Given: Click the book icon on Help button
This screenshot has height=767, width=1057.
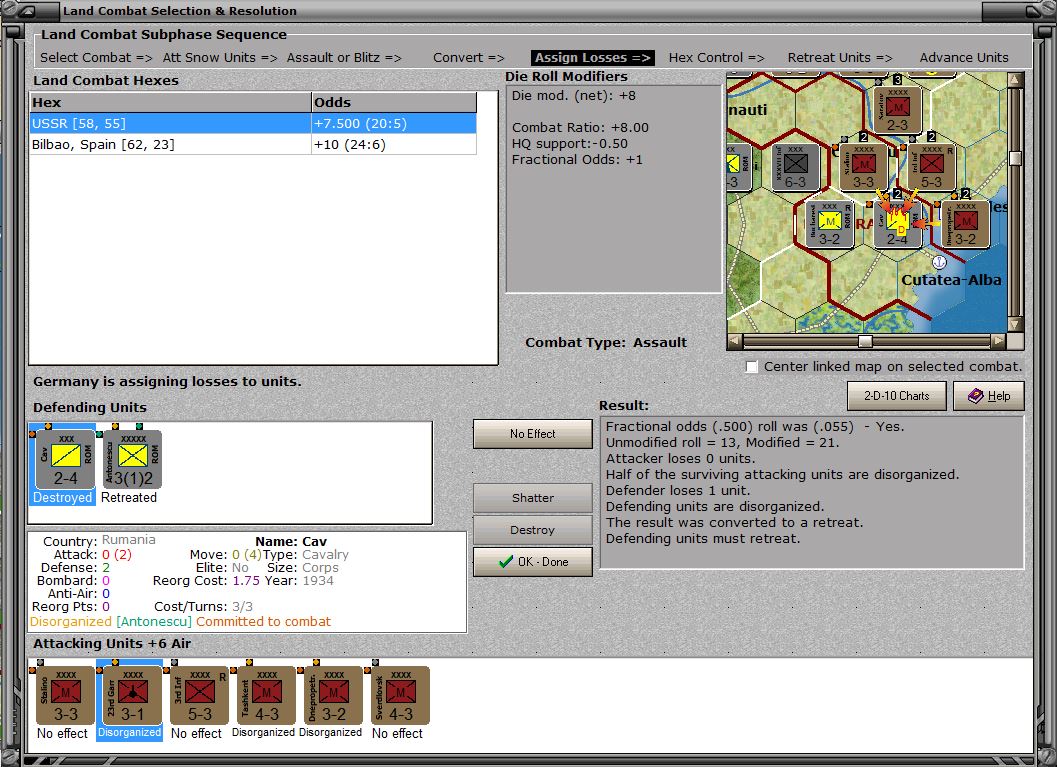Looking at the screenshot, I should pos(975,396).
